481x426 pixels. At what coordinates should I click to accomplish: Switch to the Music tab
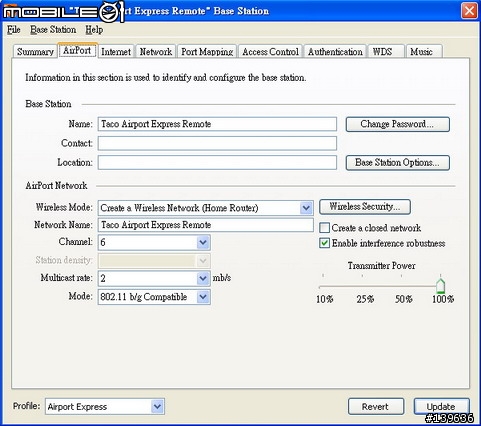(424, 52)
